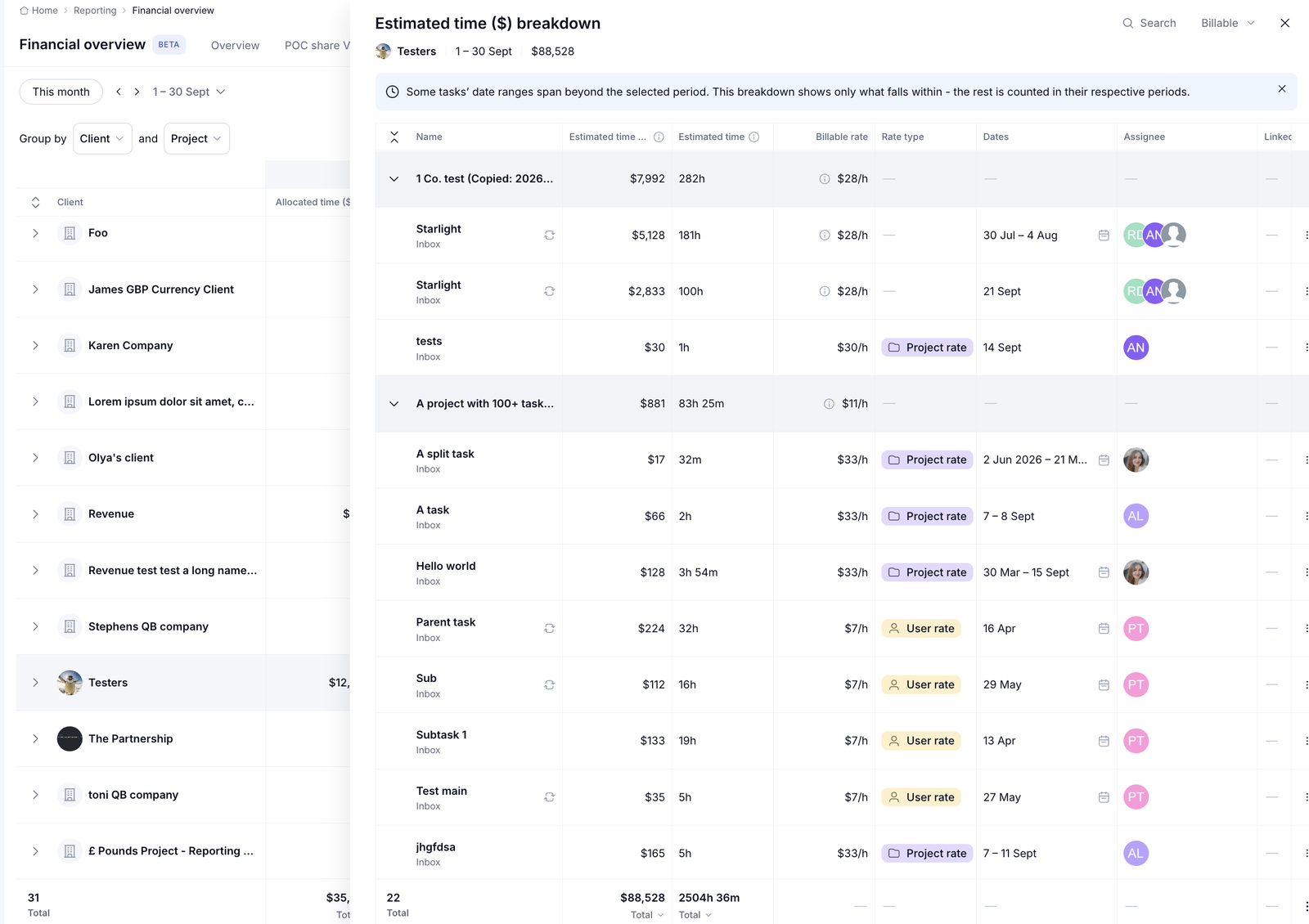
Task: Click PT avatar on Sub row
Action: click(x=1136, y=684)
